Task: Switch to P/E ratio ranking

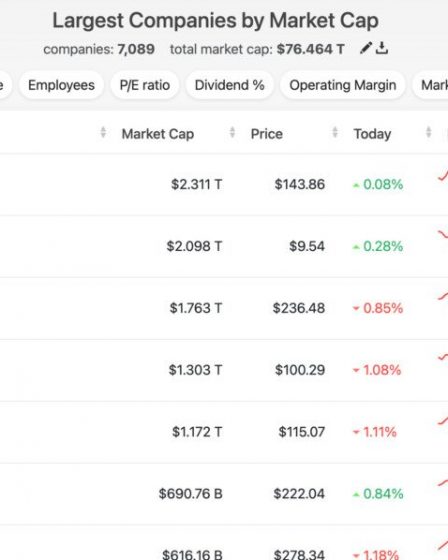Action: coord(145,85)
